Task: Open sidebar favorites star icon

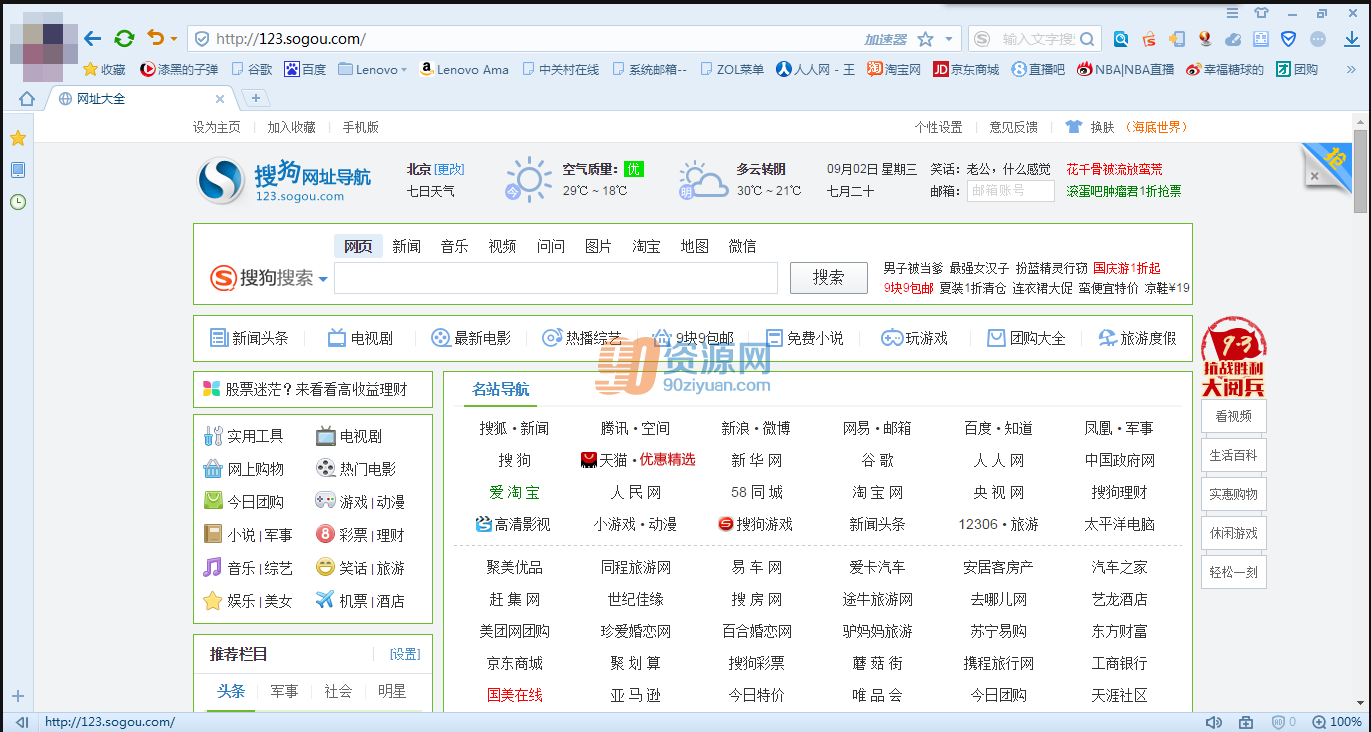Action: coord(17,138)
